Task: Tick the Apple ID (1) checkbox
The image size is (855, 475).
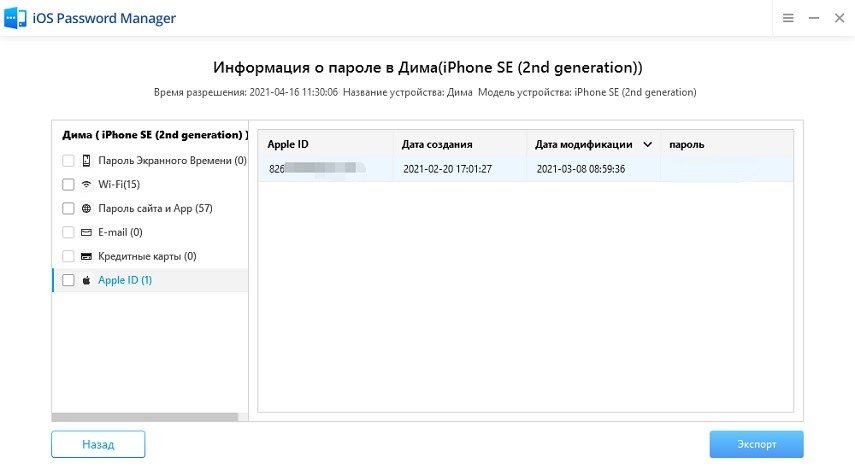Action: pyautogui.click(x=68, y=280)
